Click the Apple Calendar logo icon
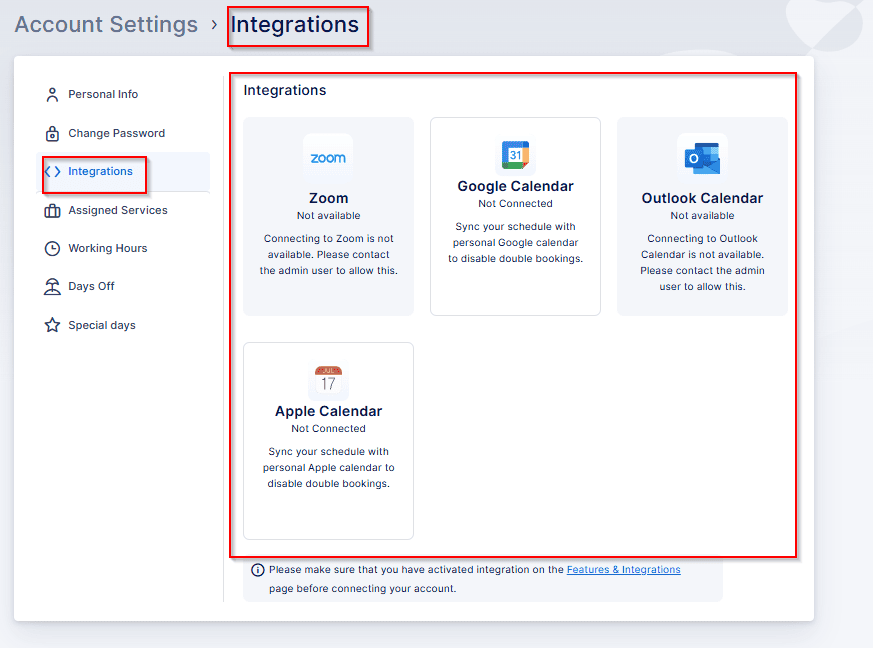873x648 pixels. [x=328, y=381]
